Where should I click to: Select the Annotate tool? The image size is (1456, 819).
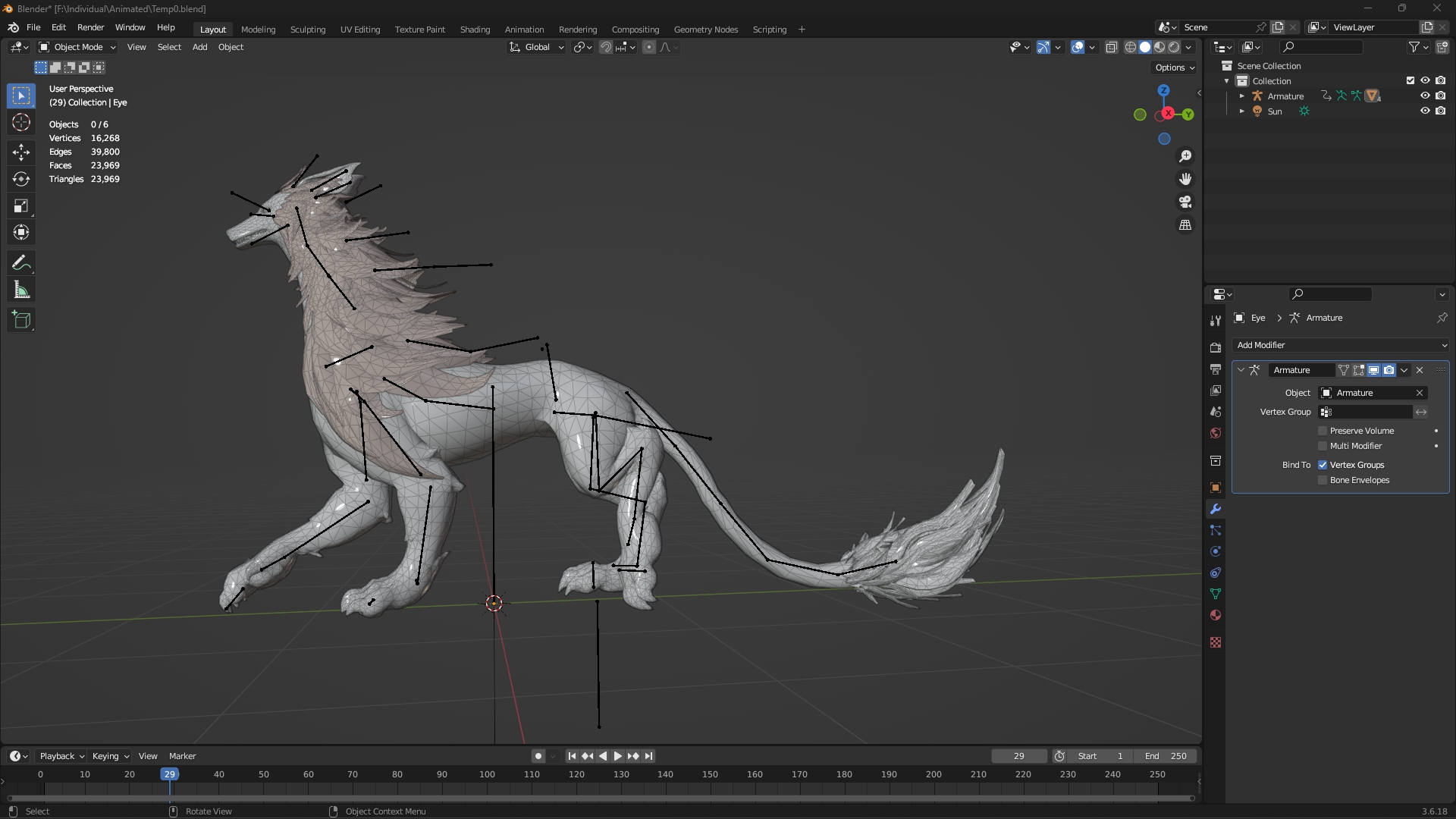click(21, 263)
